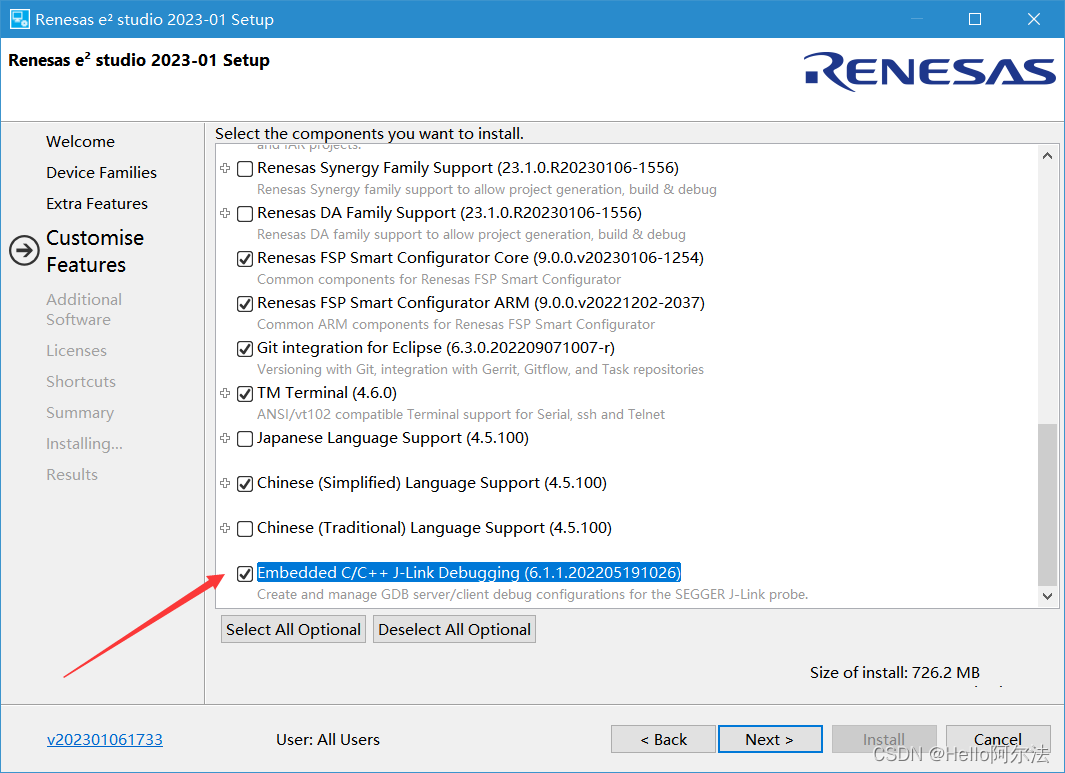This screenshot has height=773, width=1065.
Task: Maximize the setup window
Action: (x=975, y=19)
